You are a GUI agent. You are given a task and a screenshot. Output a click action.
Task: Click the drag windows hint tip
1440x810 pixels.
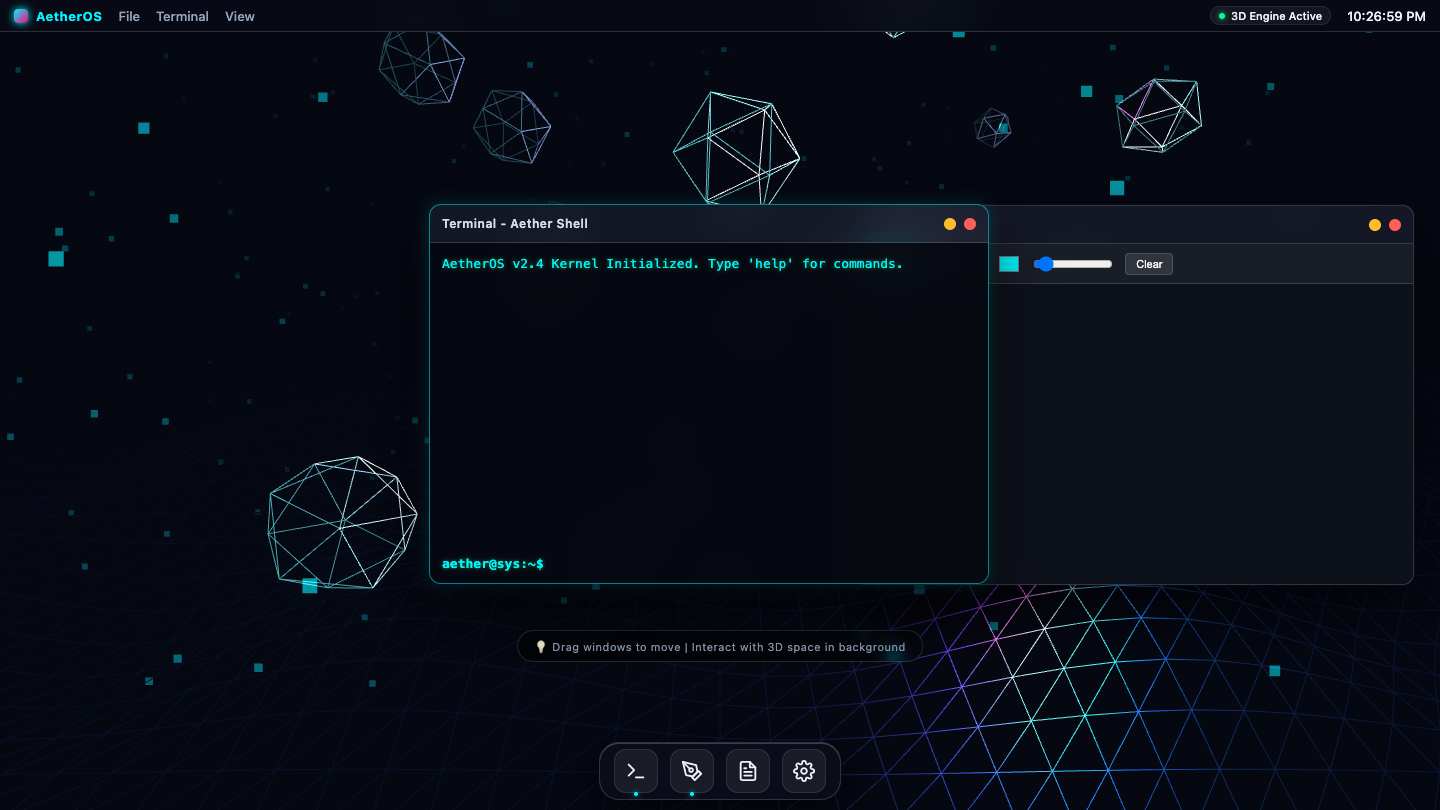(x=720, y=647)
